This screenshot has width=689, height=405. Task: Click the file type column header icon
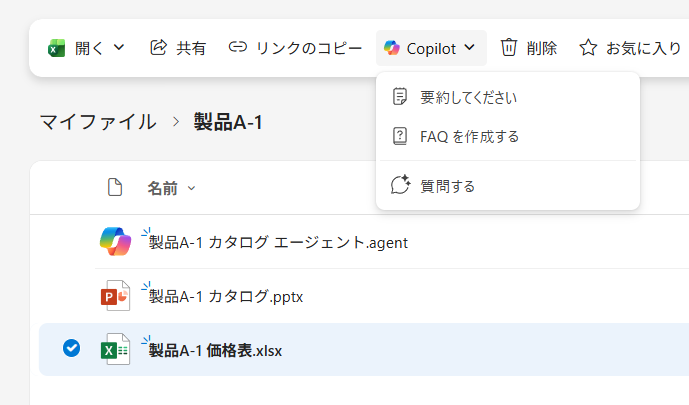[x=115, y=187]
